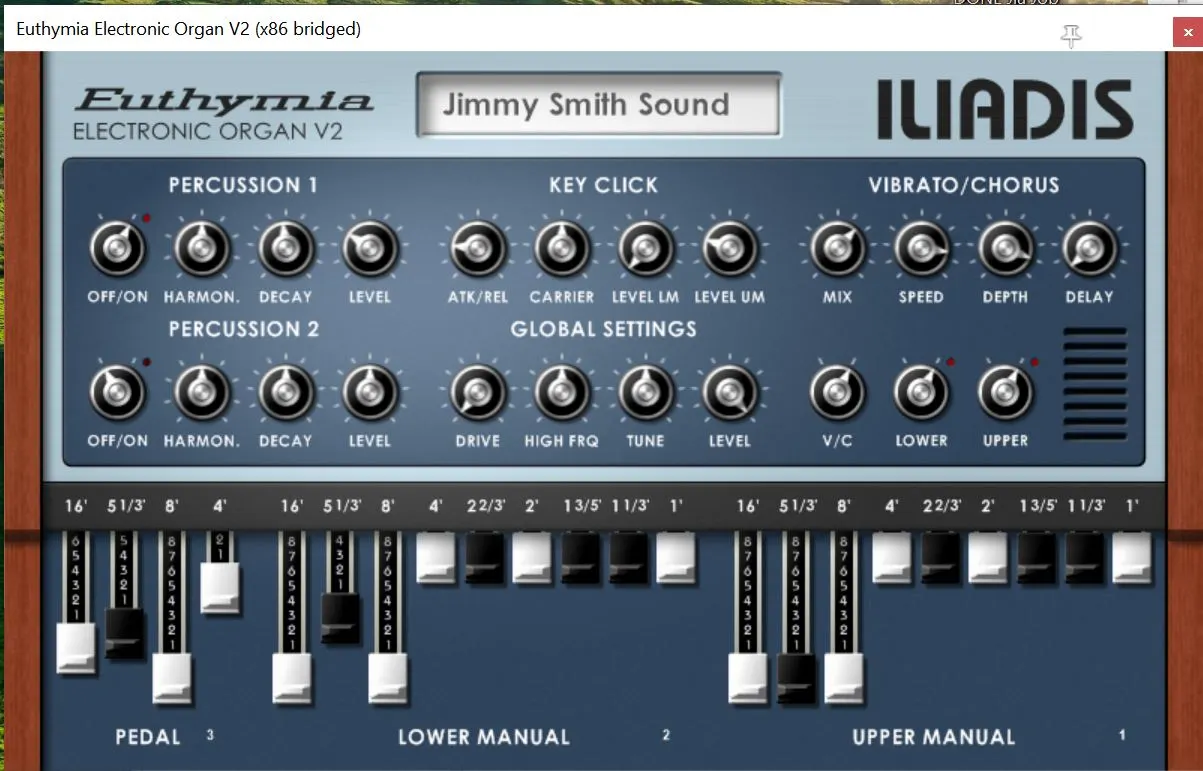Image resolution: width=1203 pixels, height=771 pixels.
Task: Click the HIGH FRQ knob
Action: (x=561, y=392)
